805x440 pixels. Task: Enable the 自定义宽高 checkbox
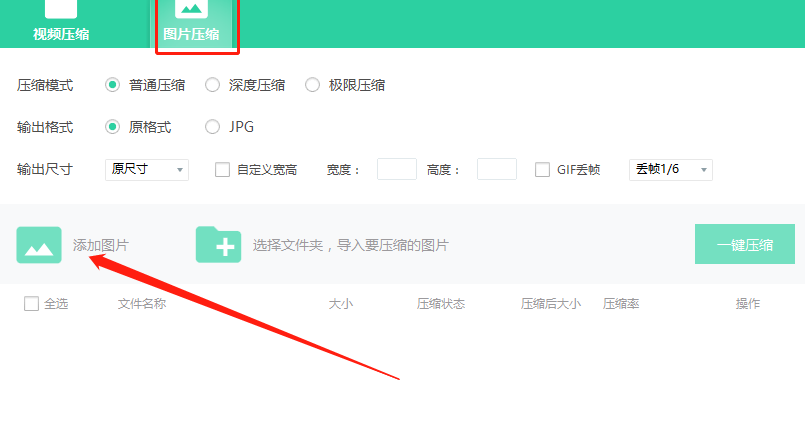pyautogui.click(x=222, y=170)
